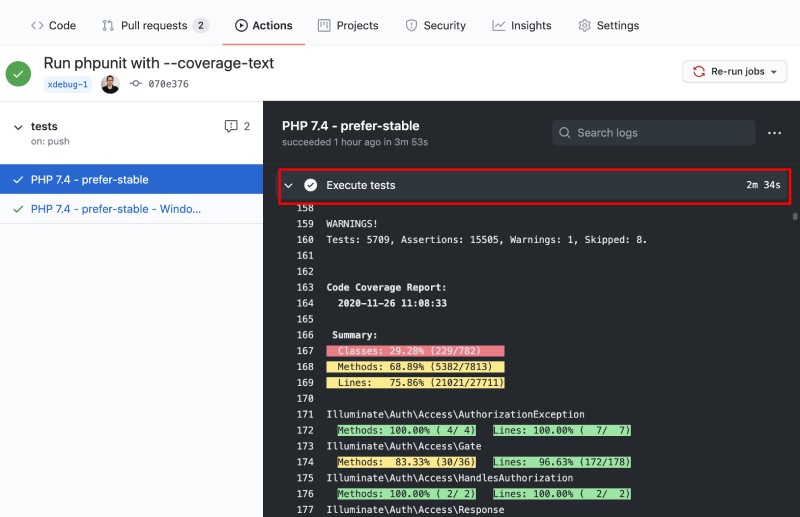Click the WARNINGS! log text
The image size is (800, 517).
[x=352, y=224]
